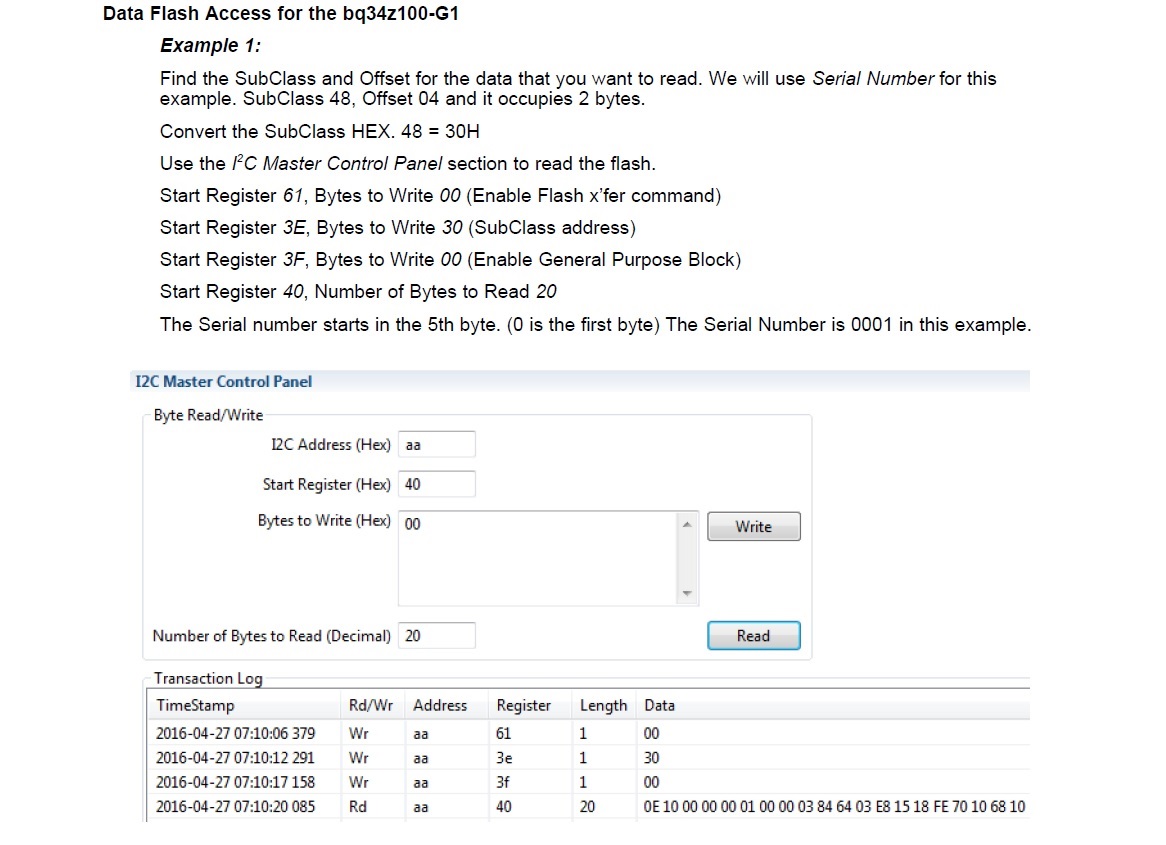Click the Data column header

(x=833, y=705)
